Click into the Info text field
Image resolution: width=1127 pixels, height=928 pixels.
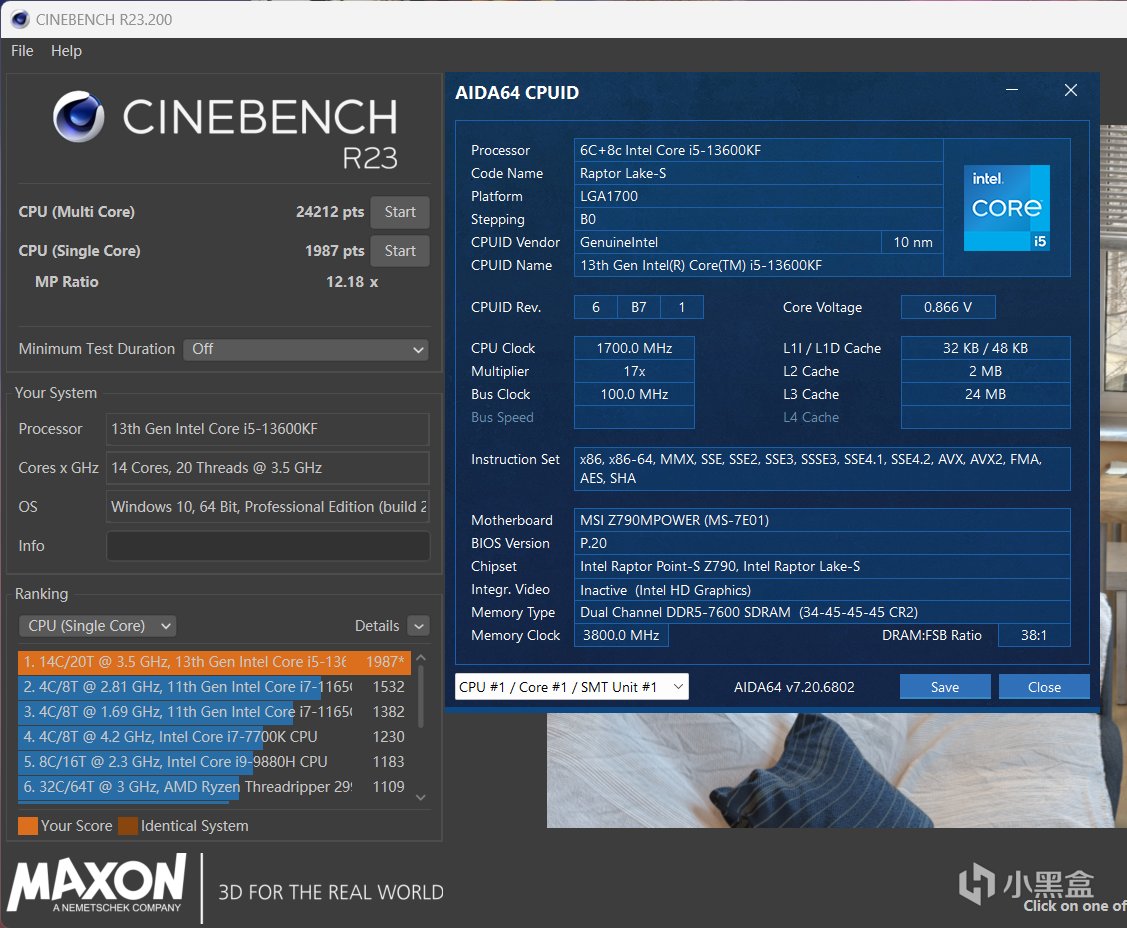point(268,546)
